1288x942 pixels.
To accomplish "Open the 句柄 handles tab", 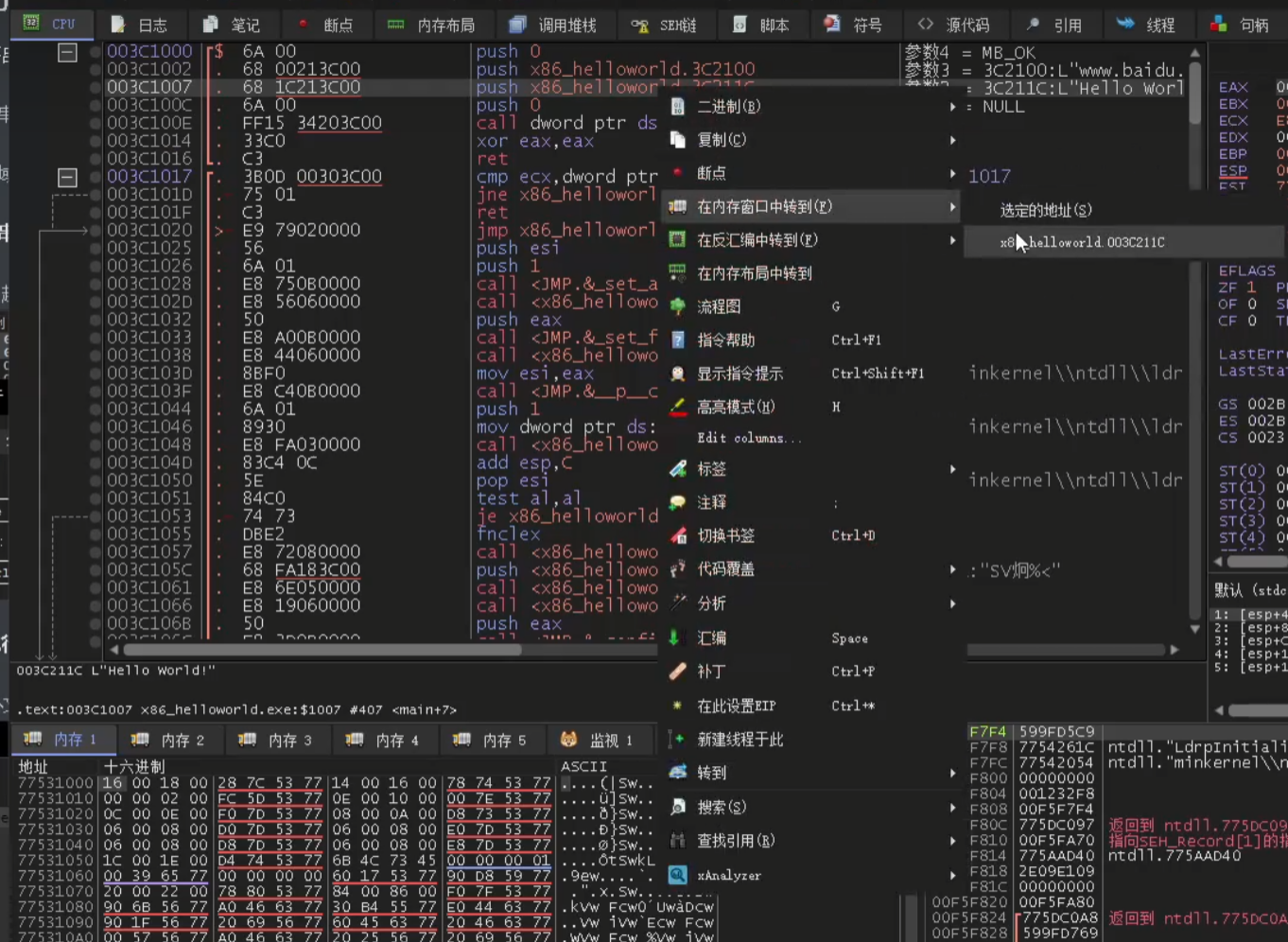I will [x=1241, y=25].
